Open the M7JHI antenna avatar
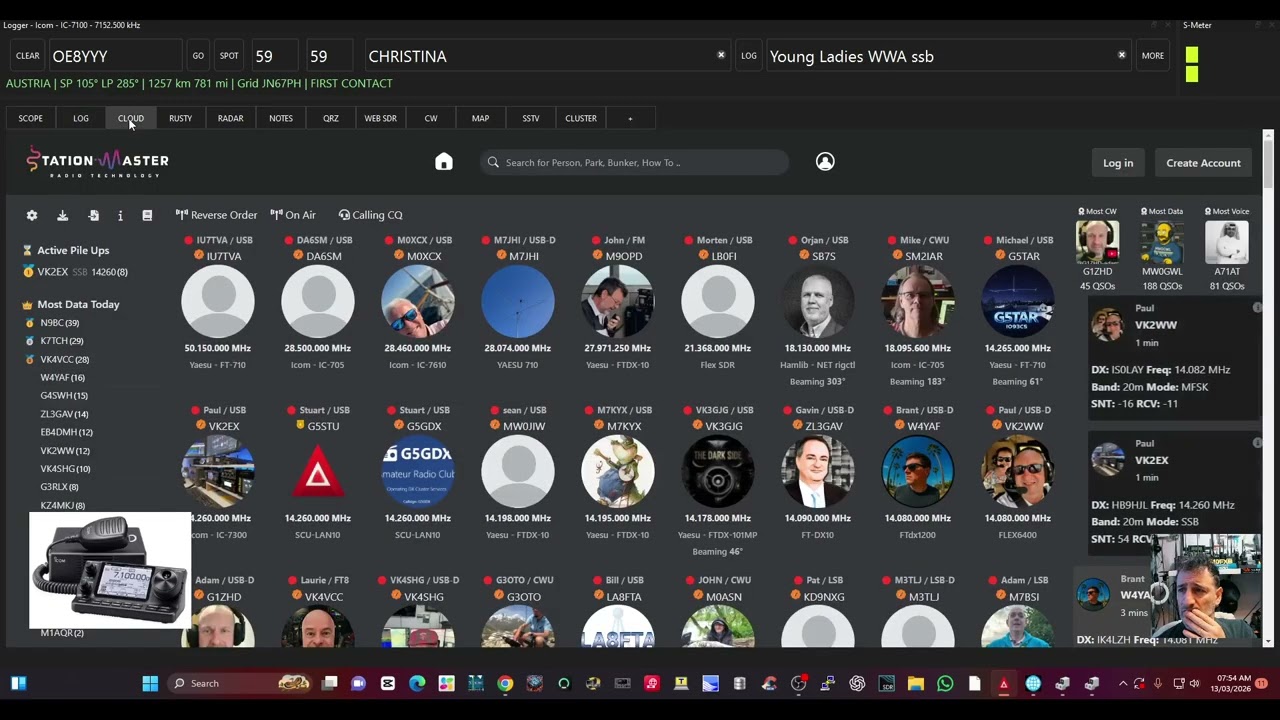The width and height of the screenshot is (1280, 720). (518, 301)
